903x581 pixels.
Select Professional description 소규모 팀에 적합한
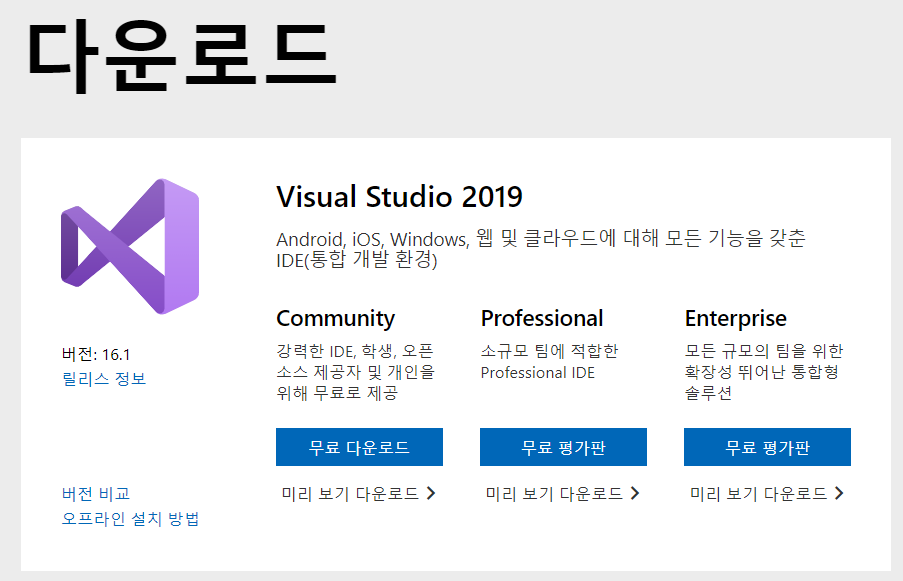[x=549, y=362]
